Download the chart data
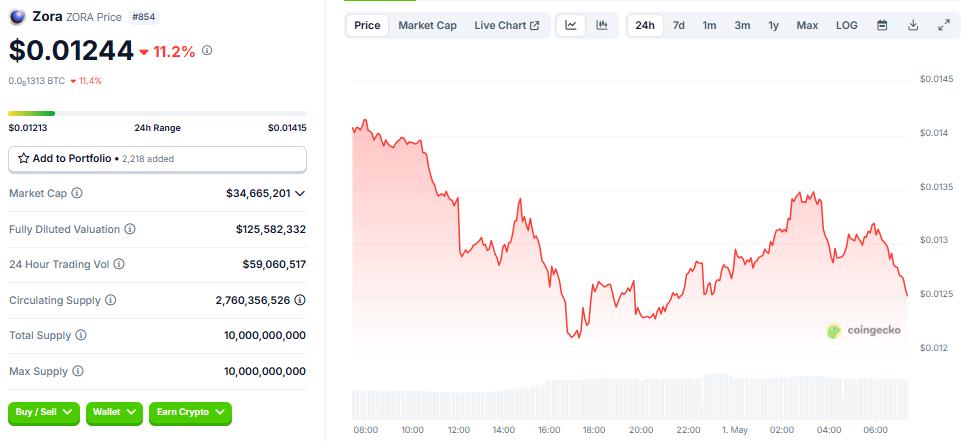This screenshot has height=441, width=967. tap(913, 25)
